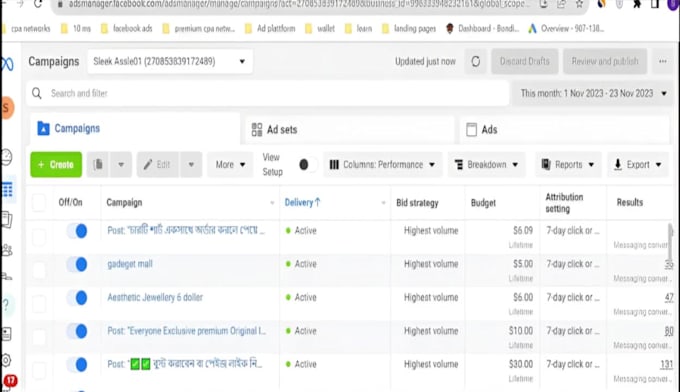The image size is (680, 392).
Task: Open the Breakdown dropdown
Action: 487,164
